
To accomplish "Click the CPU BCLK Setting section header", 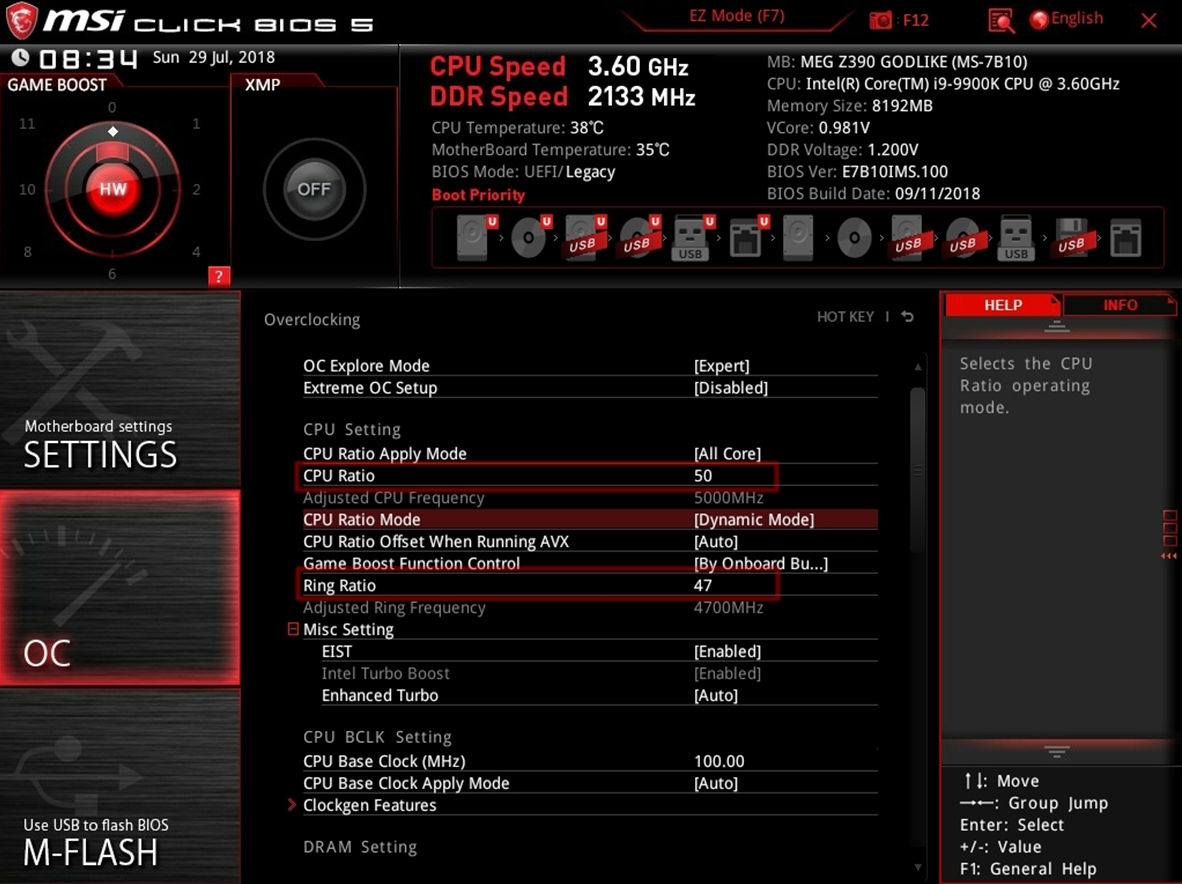I will tap(377, 737).
